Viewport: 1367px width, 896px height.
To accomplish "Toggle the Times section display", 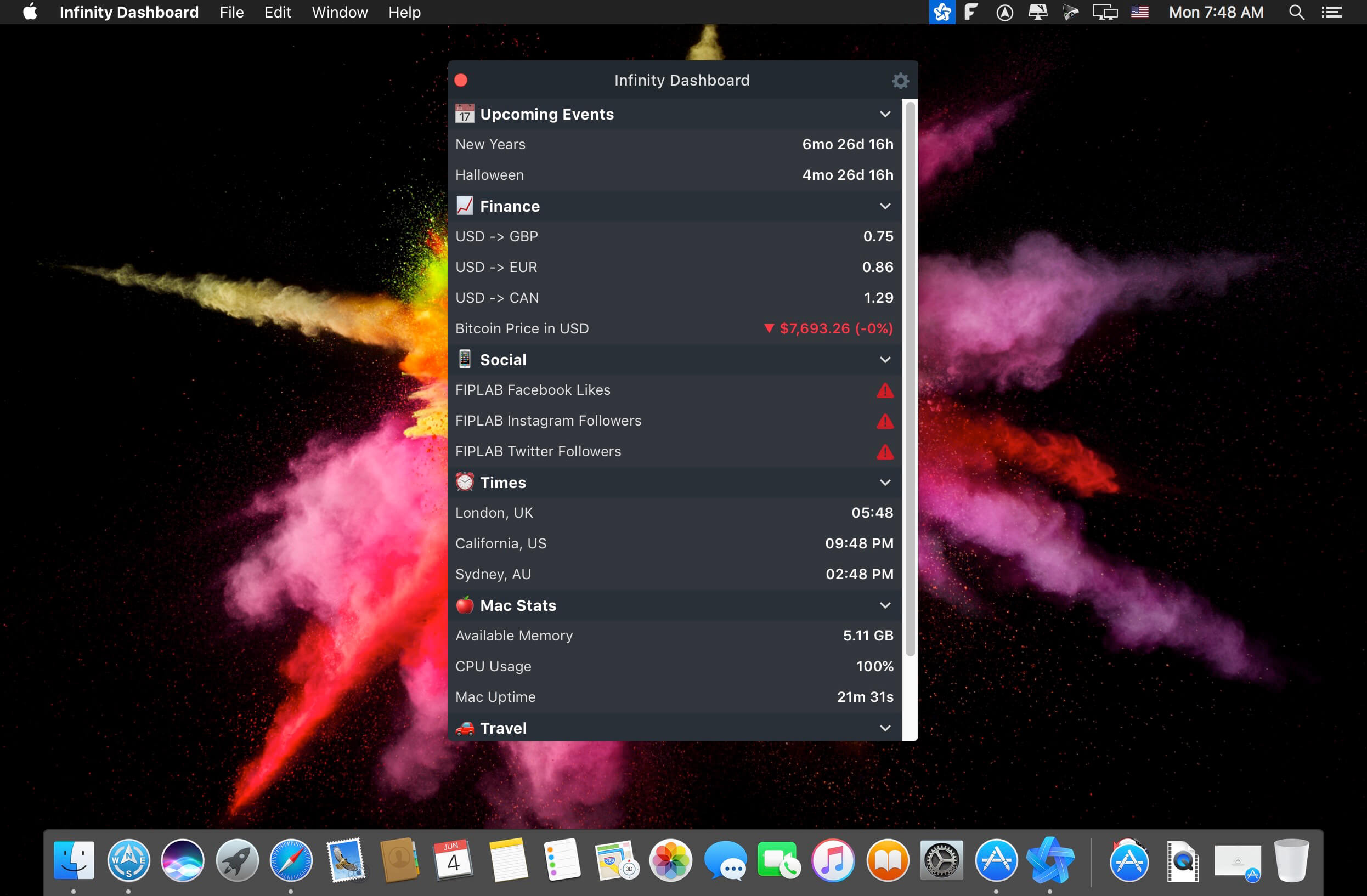I will tap(884, 482).
